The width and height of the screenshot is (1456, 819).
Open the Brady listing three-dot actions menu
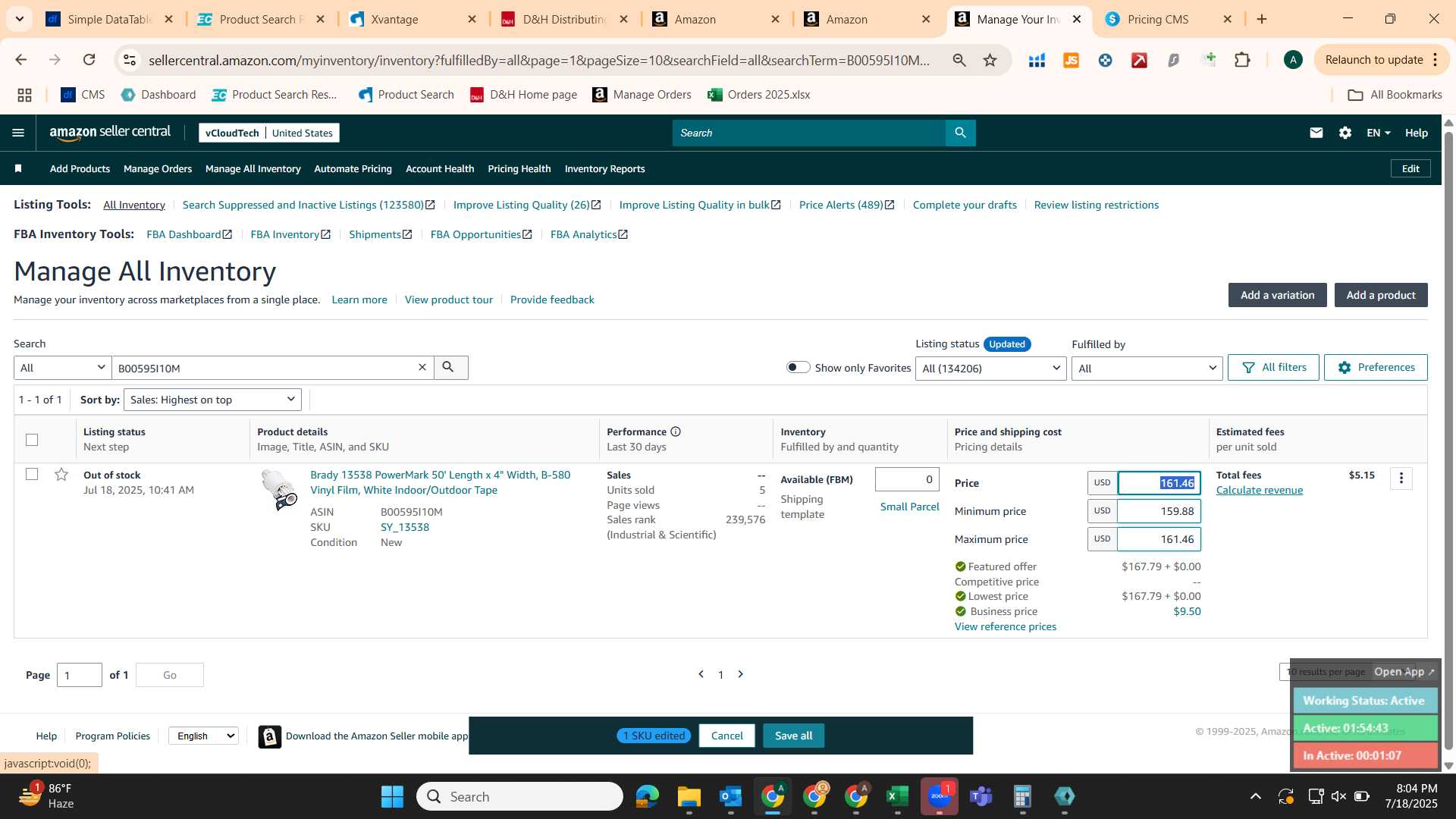1401,478
